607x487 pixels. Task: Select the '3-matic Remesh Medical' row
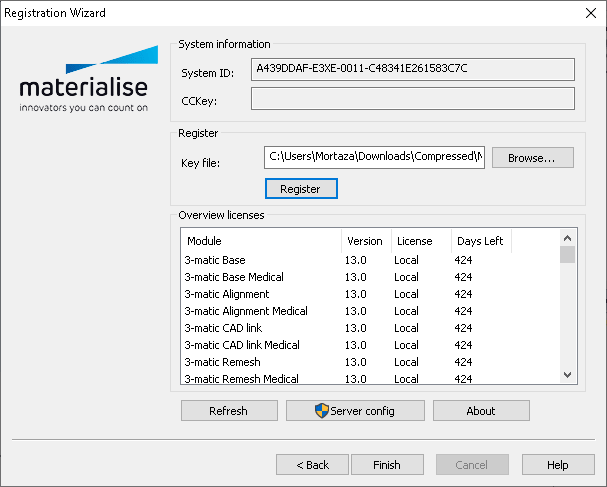(370, 378)
